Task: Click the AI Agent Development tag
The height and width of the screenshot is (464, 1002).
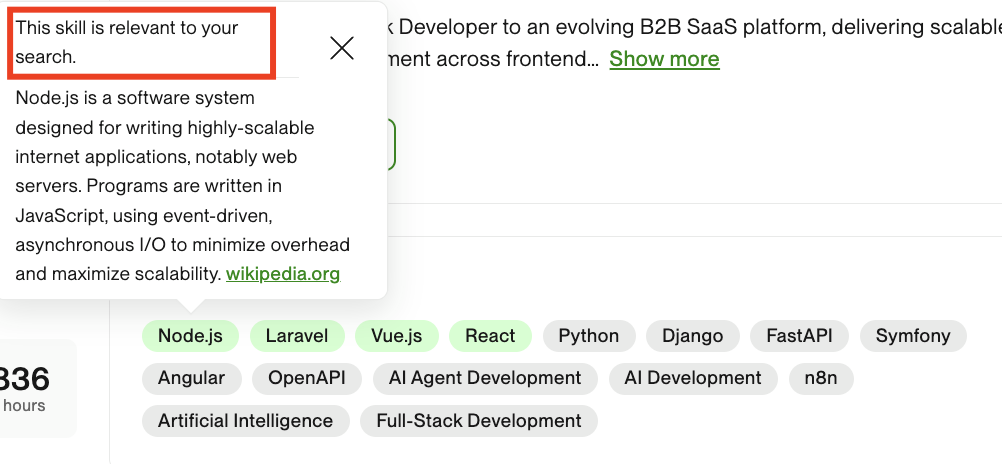Action: (x=485, y=378)
